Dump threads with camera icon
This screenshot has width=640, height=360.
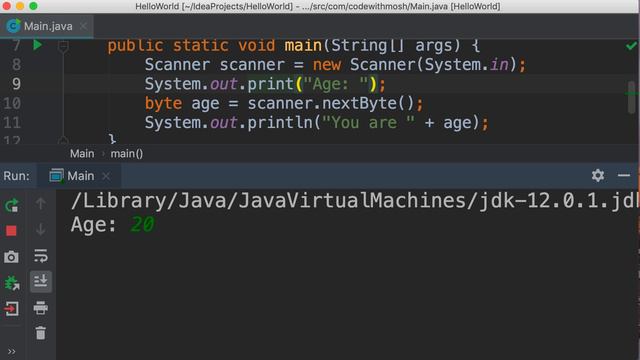(x=11, y=257)
